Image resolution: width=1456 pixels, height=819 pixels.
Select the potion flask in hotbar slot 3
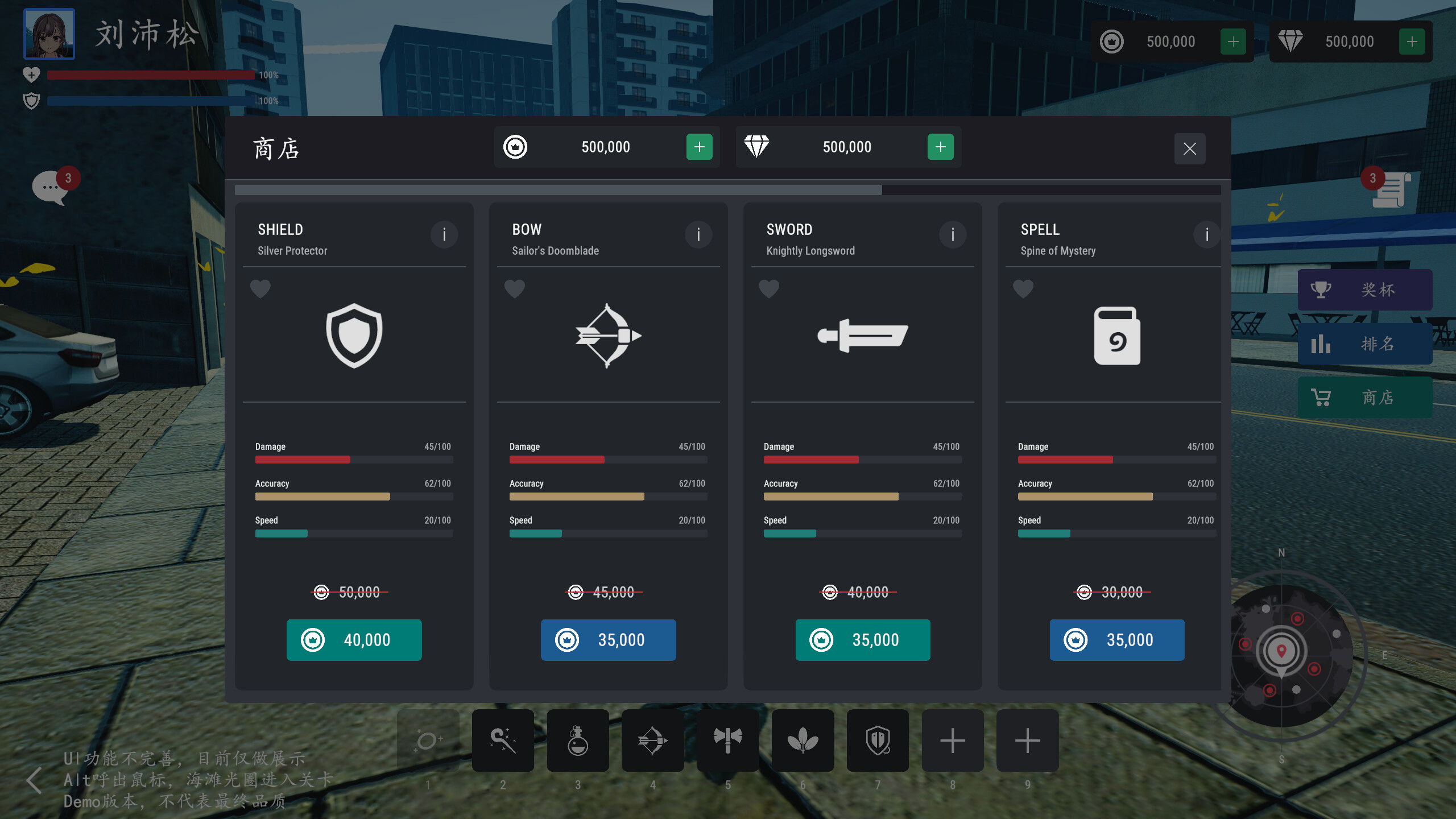578,741
